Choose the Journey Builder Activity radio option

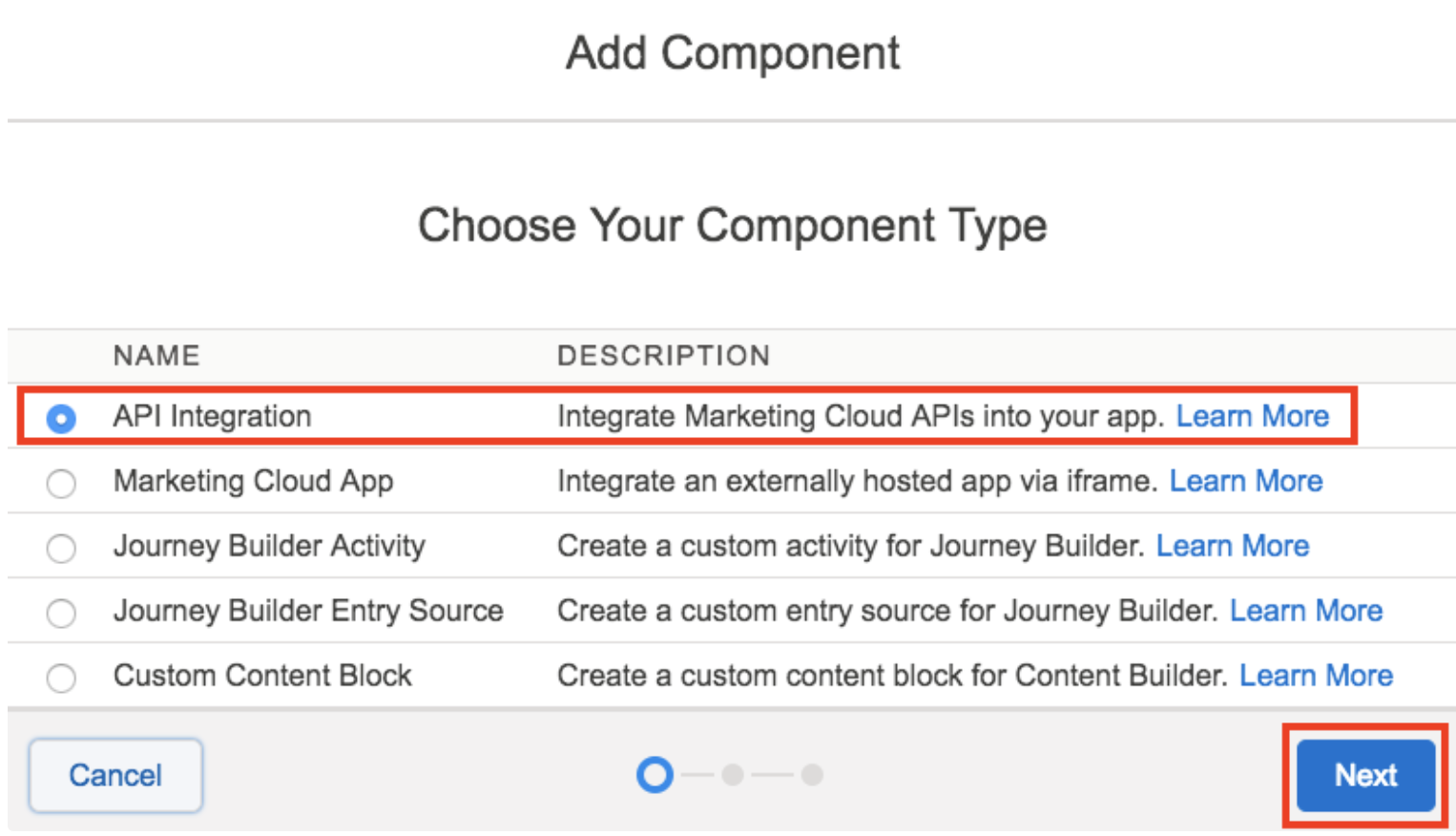pos(61,548)
